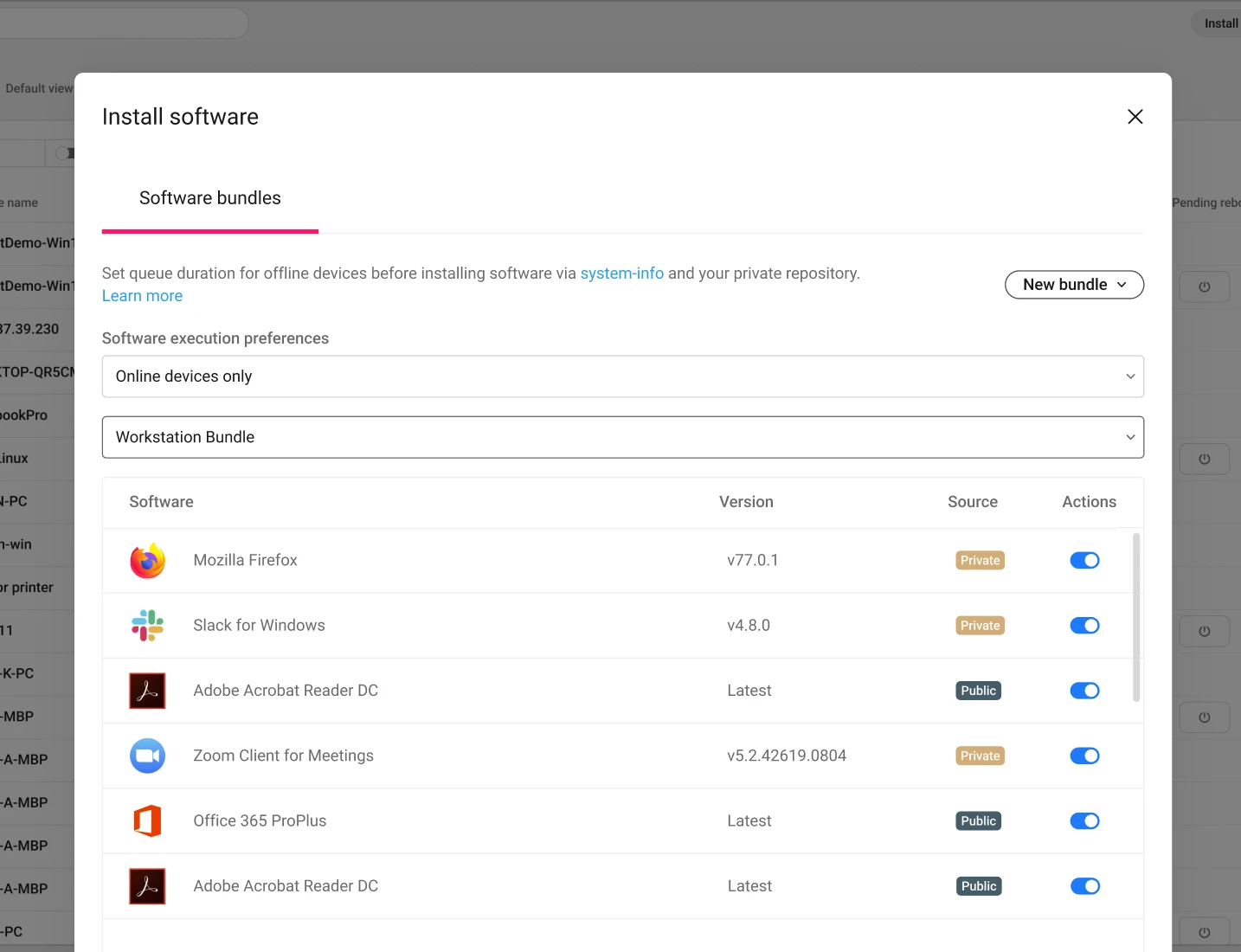The width and height of the screenshot is (1241, 952).
Task: Click the search field behind the dialog
Action: tap(124, 23)
